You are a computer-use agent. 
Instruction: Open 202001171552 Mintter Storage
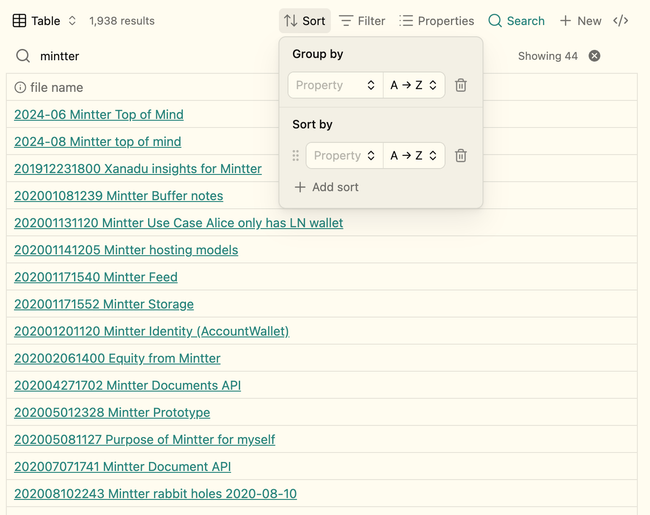pyautogui.click(x=104, y=304)
